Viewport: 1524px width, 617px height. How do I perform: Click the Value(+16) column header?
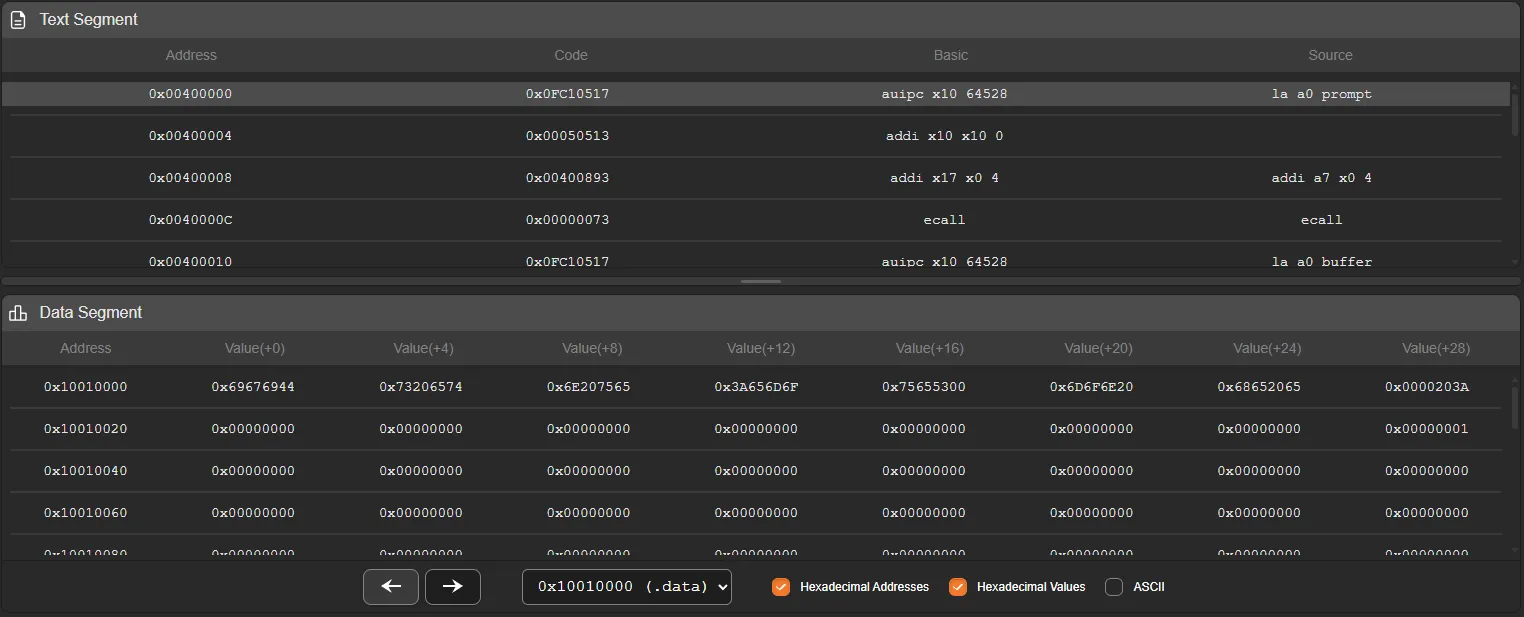(x=929, y=349)
